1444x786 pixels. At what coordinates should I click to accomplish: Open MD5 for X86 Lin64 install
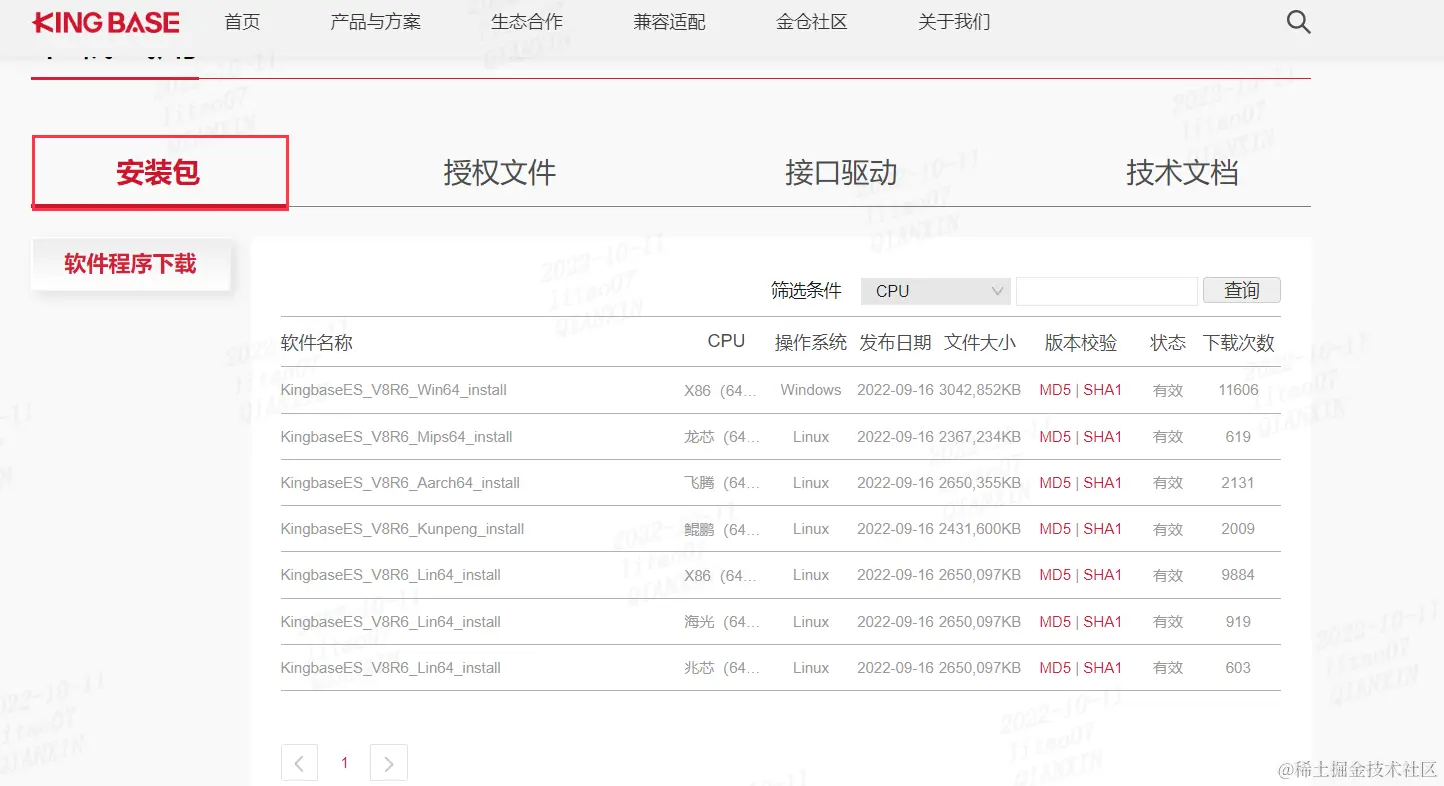1055,575
